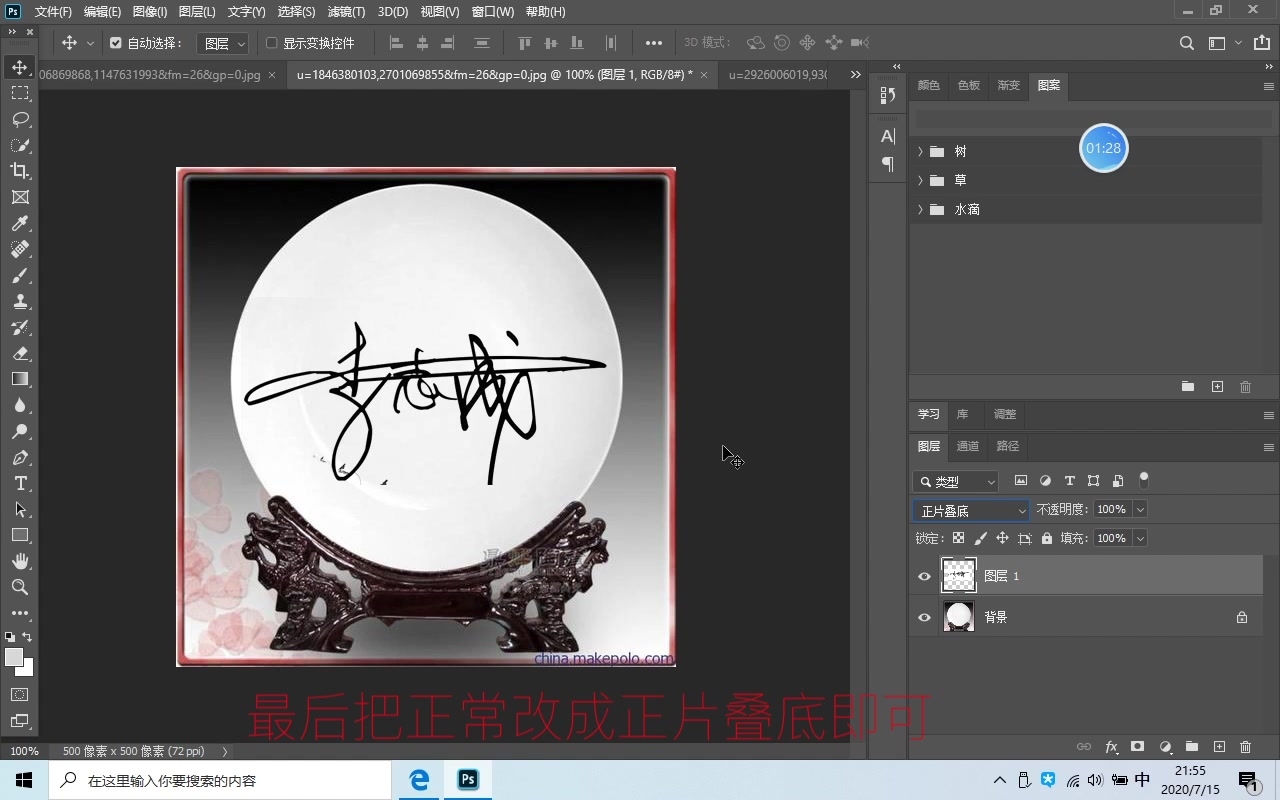Open the 图像(I) menu
Viewport: 1280px width, 800px height.
point(150,12)
